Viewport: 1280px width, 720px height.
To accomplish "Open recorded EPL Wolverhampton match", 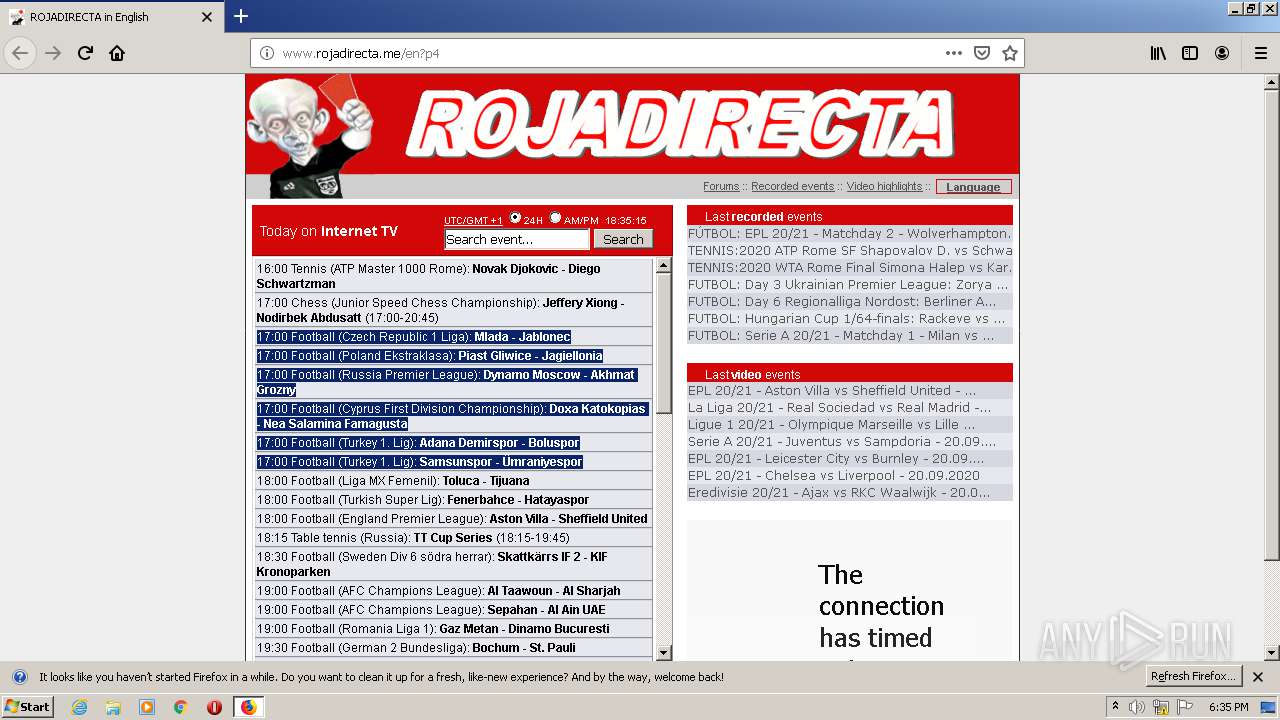I will 849,234.
